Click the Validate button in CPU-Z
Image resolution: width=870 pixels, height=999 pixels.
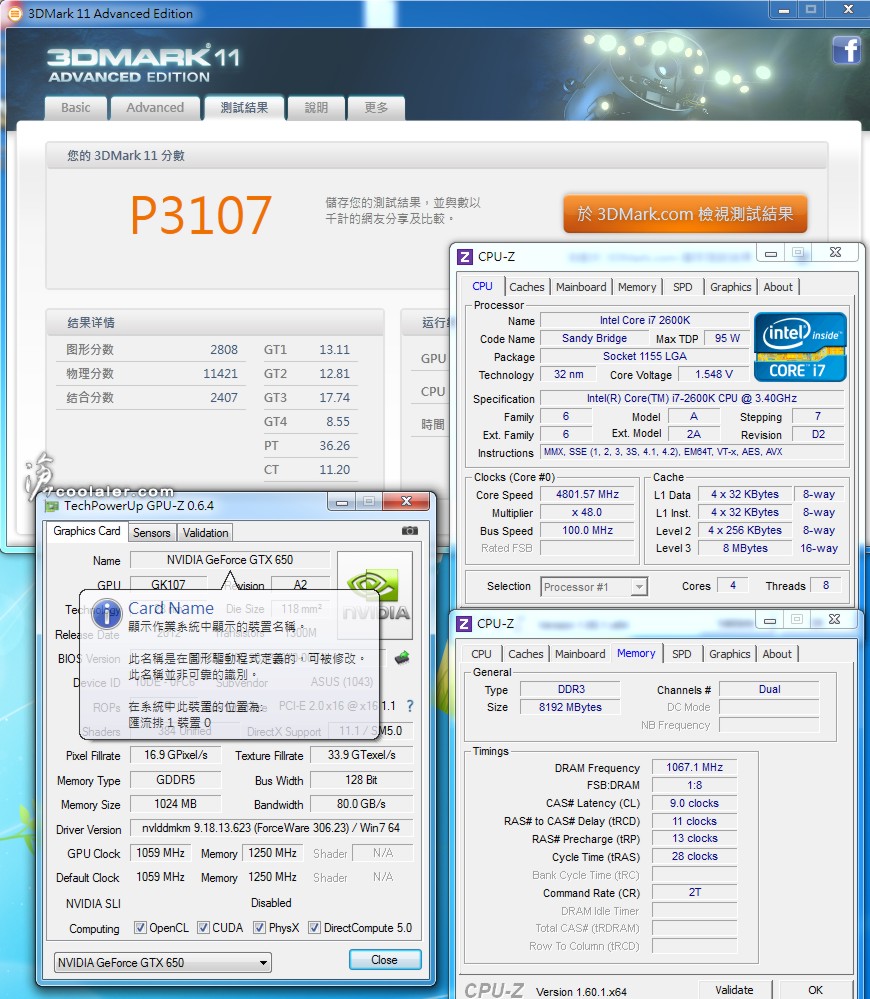pyautogui.click(x=734, y=989)
